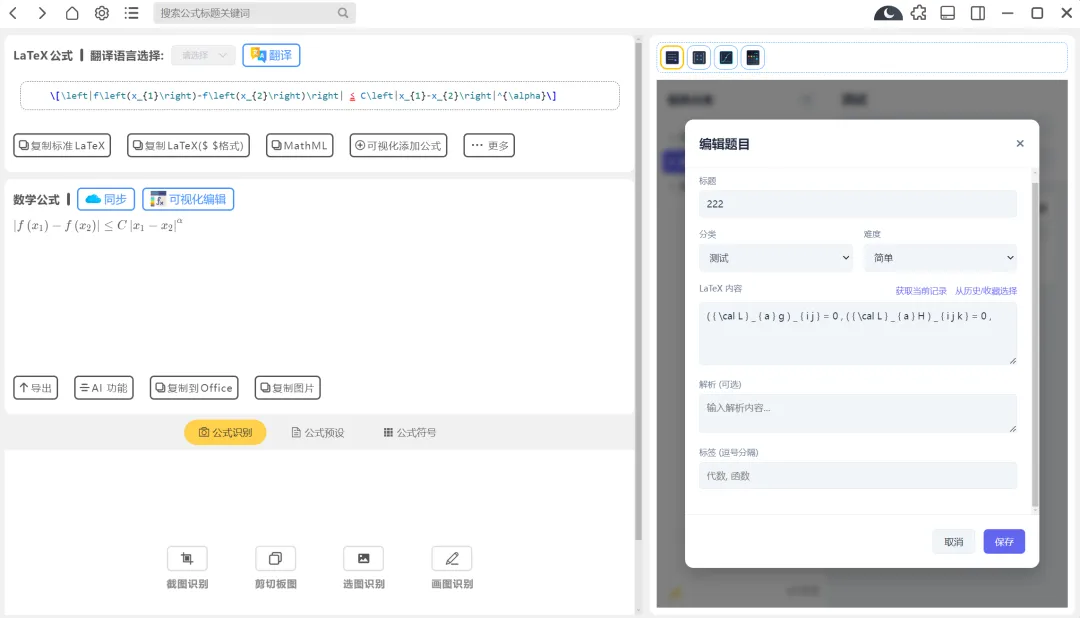
Task: Toggle dark mode moon icon
Action: [x=888, y=12]
